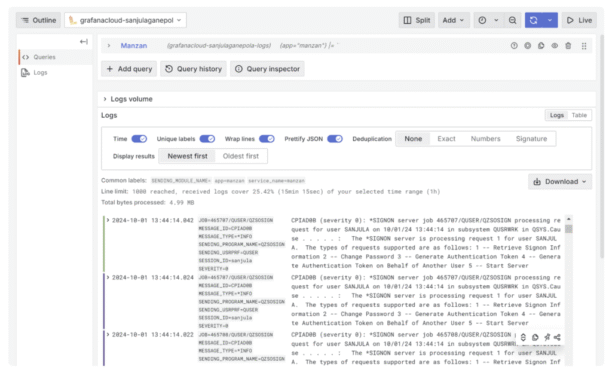612x369 pixels.
Task: Toggle the Unique labels switch
Action: coord(207,139)
